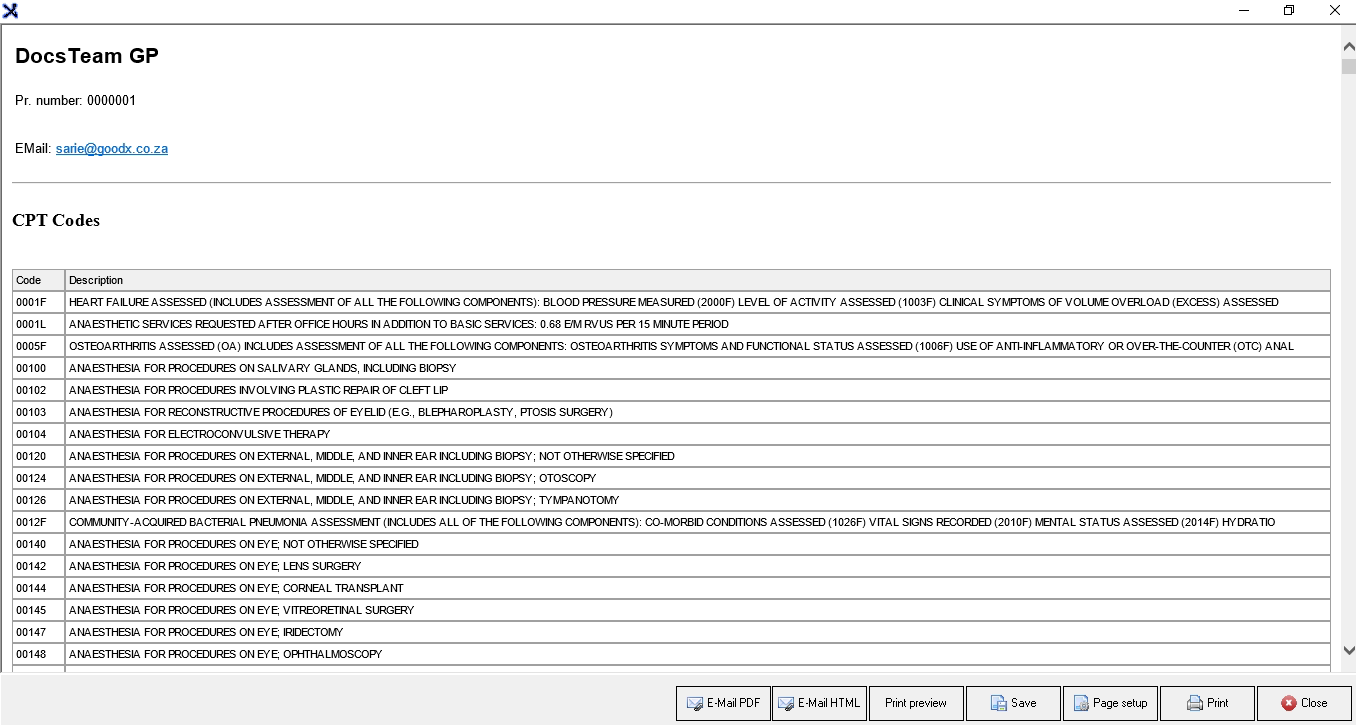Click the Eye; Lens Surgery description
The height and width of the screenshot is (725, 1356).
point(698,566)
